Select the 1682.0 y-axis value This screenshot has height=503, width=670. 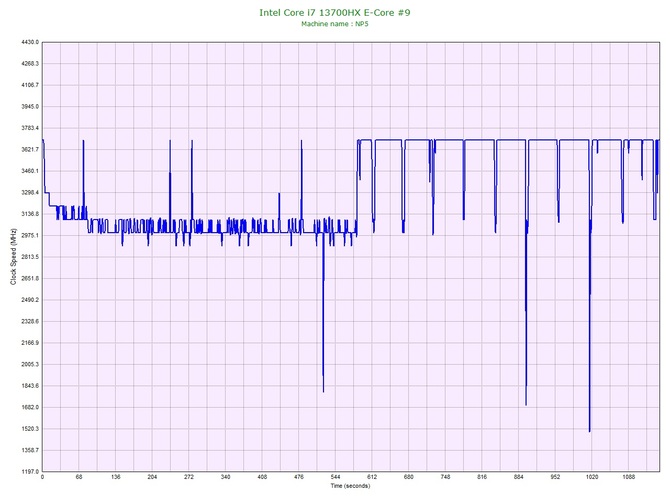click(x=30, y=407)
